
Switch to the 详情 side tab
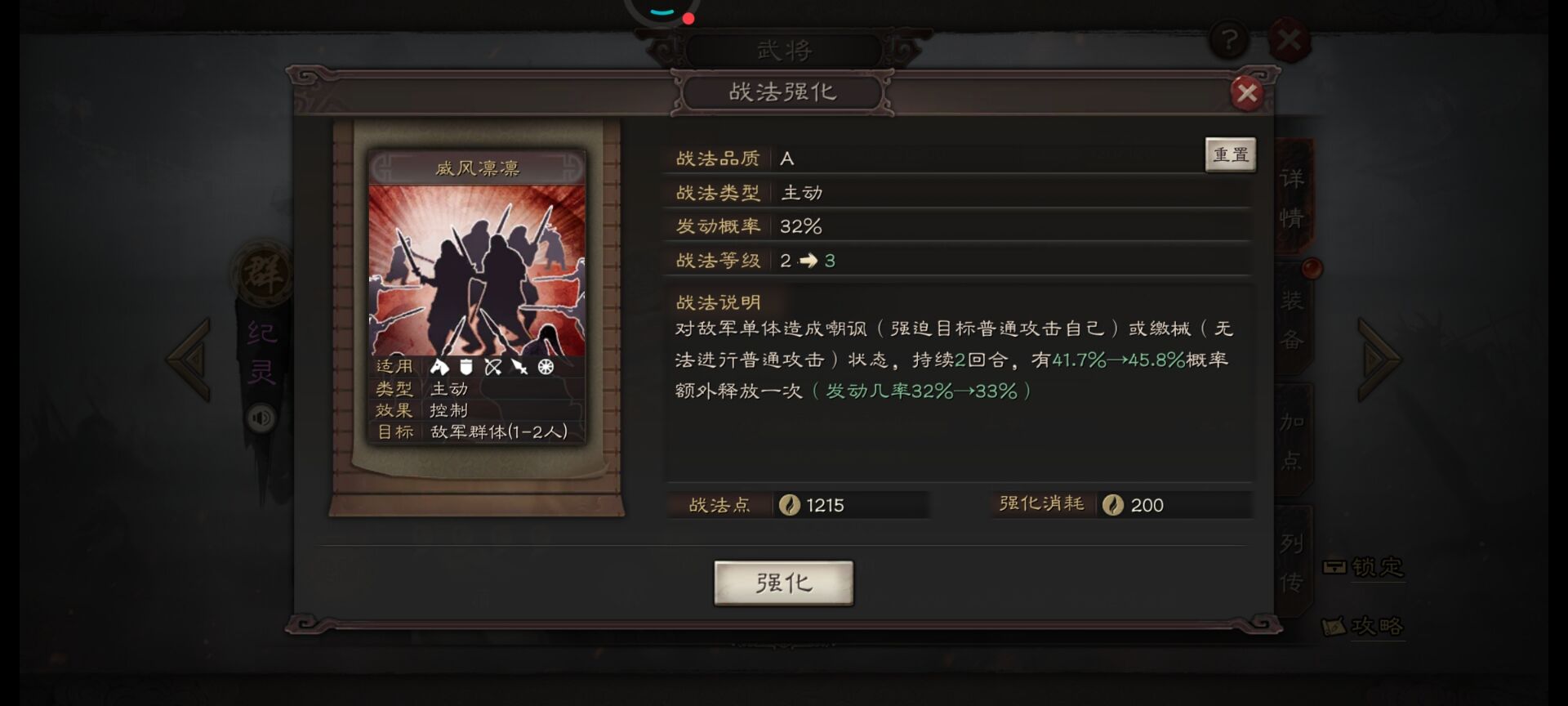coord(1292,198)
